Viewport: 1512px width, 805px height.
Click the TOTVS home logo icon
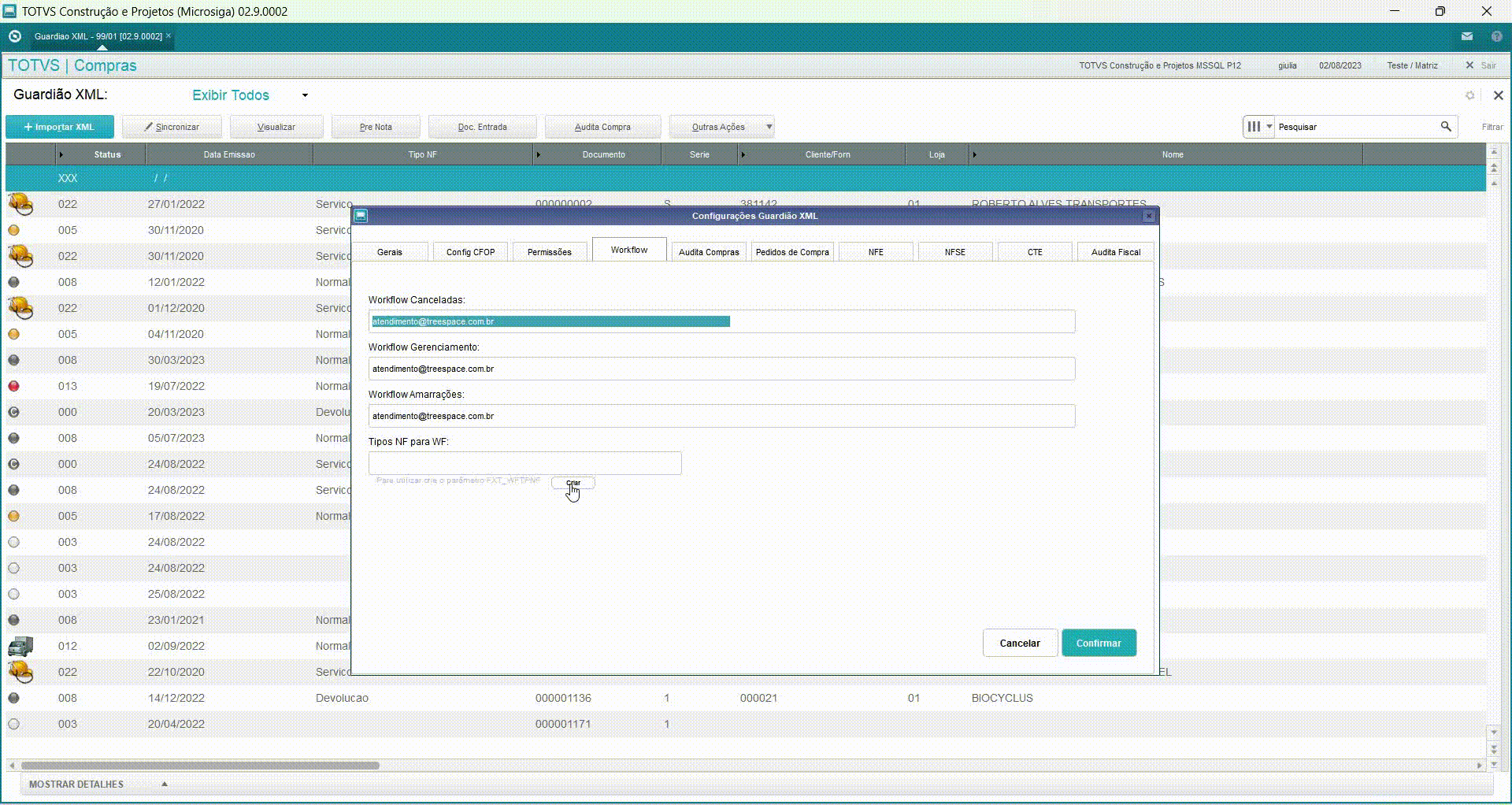(x=15, y=36)
